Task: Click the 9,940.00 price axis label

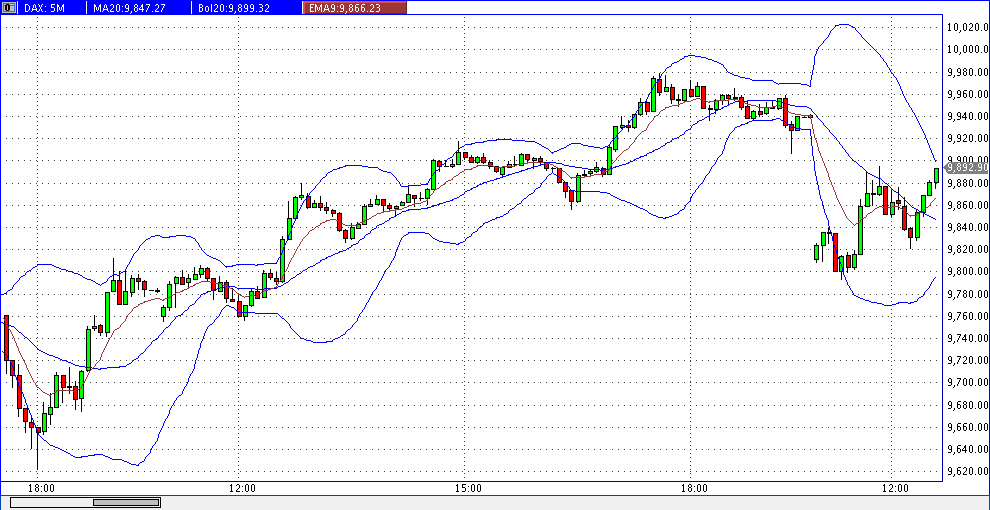Action: coord(969,116)
